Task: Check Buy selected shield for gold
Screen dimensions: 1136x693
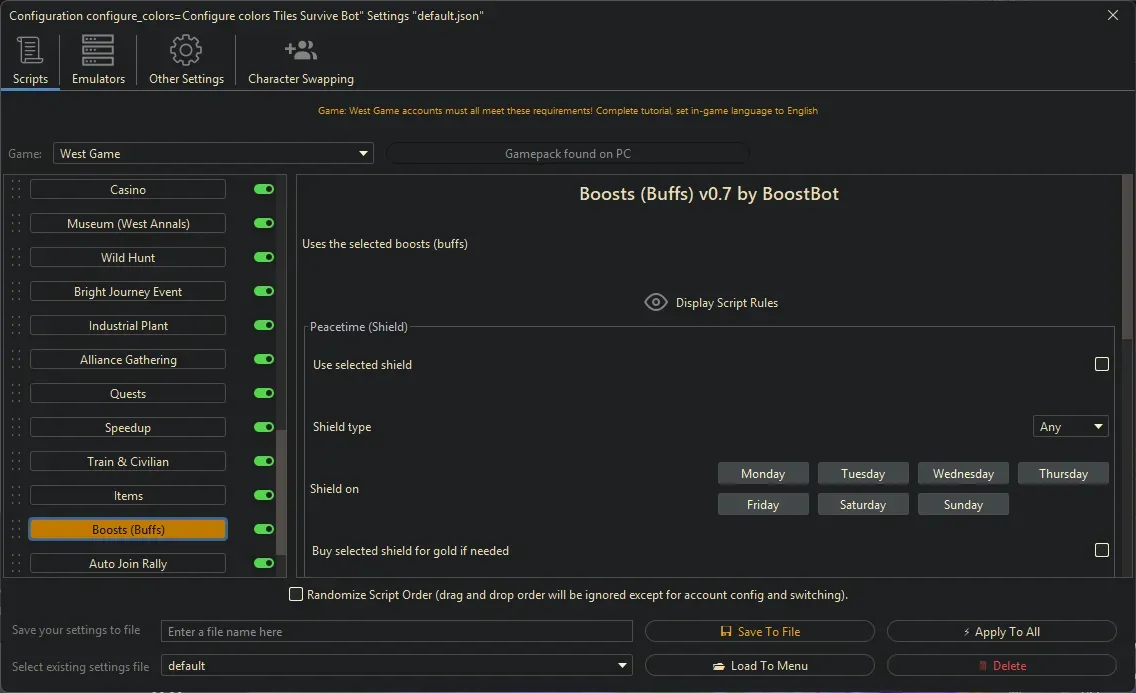Action: 1101,550
